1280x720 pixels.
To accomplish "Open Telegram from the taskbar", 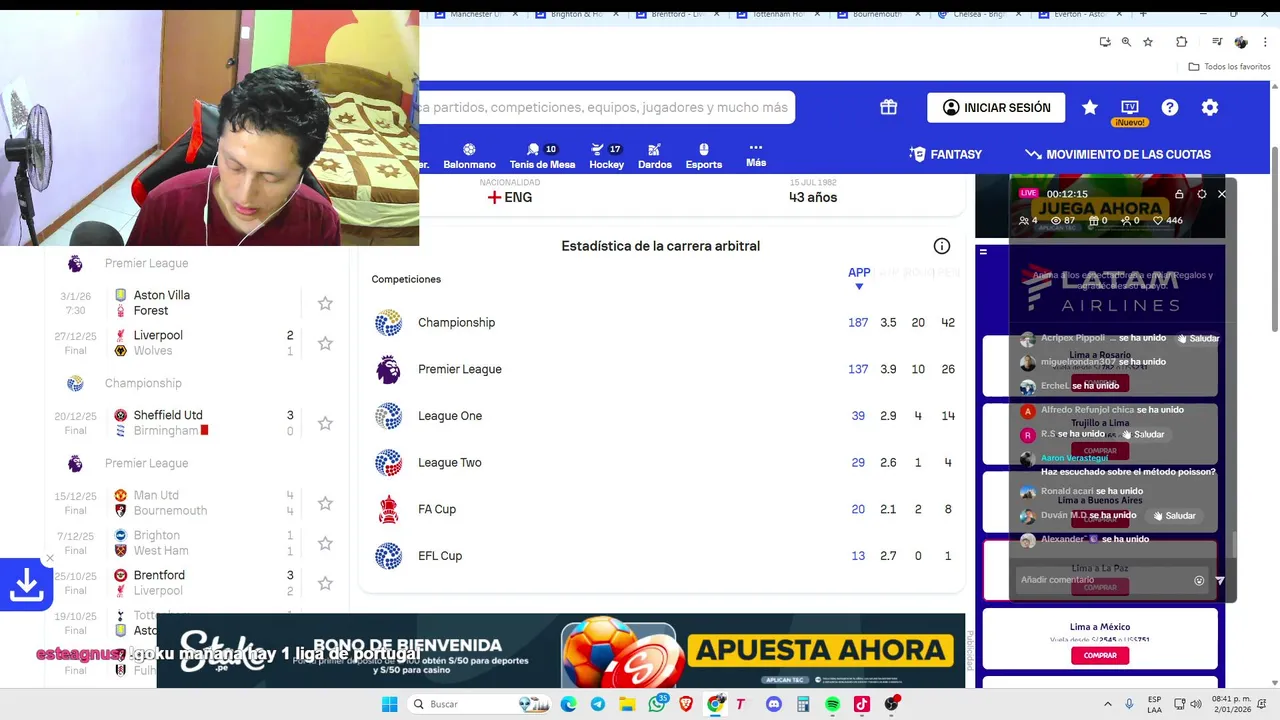I will tap(598, 704).
